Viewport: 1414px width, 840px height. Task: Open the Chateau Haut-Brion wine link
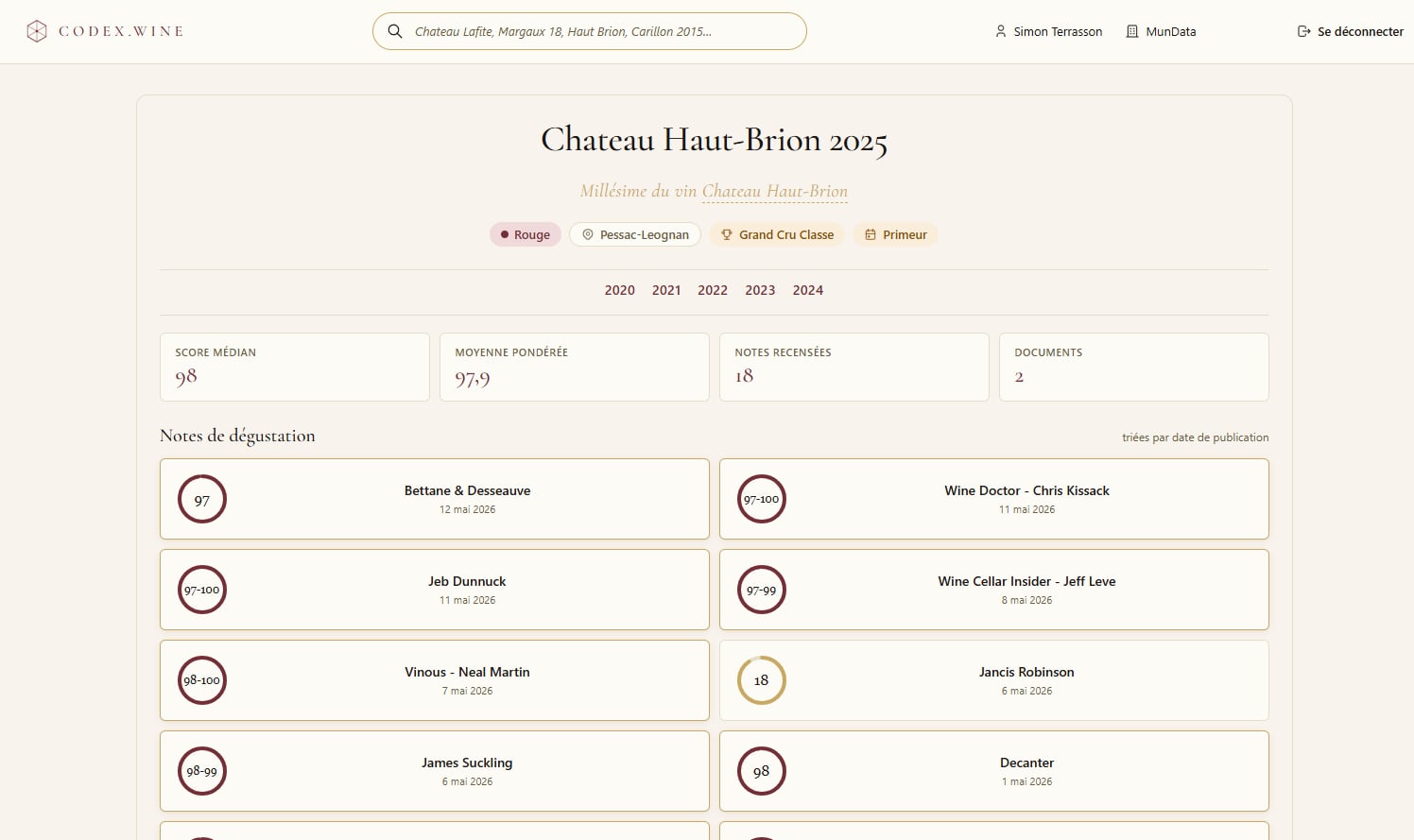(775, 191)
